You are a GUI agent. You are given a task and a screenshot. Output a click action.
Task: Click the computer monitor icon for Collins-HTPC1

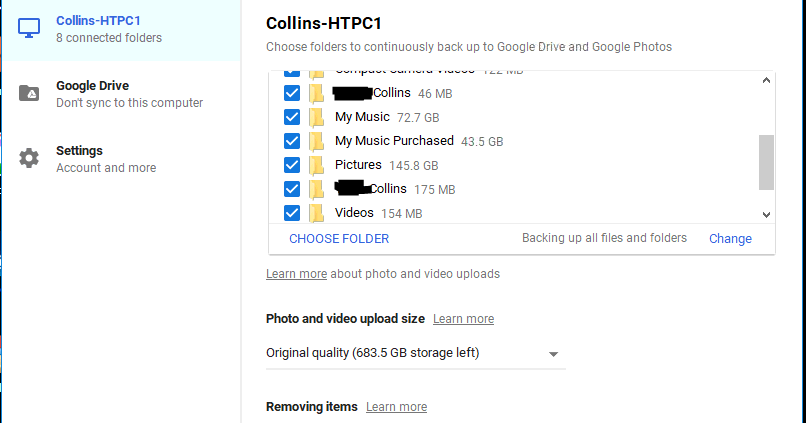click(x=29, y=28)
